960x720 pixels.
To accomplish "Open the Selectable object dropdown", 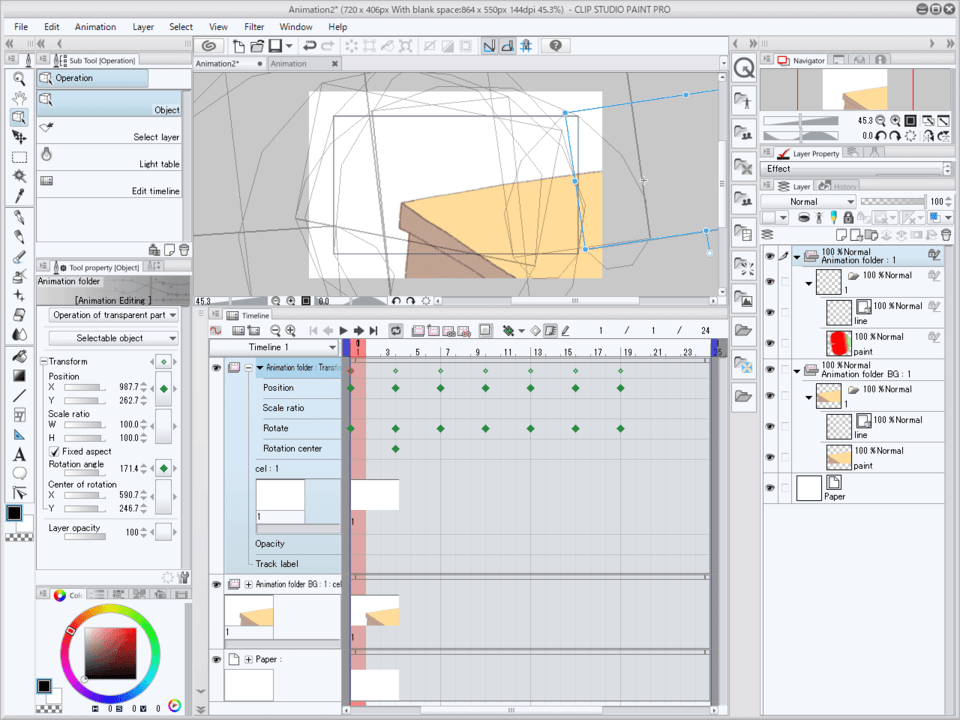I will click(114, 338).
